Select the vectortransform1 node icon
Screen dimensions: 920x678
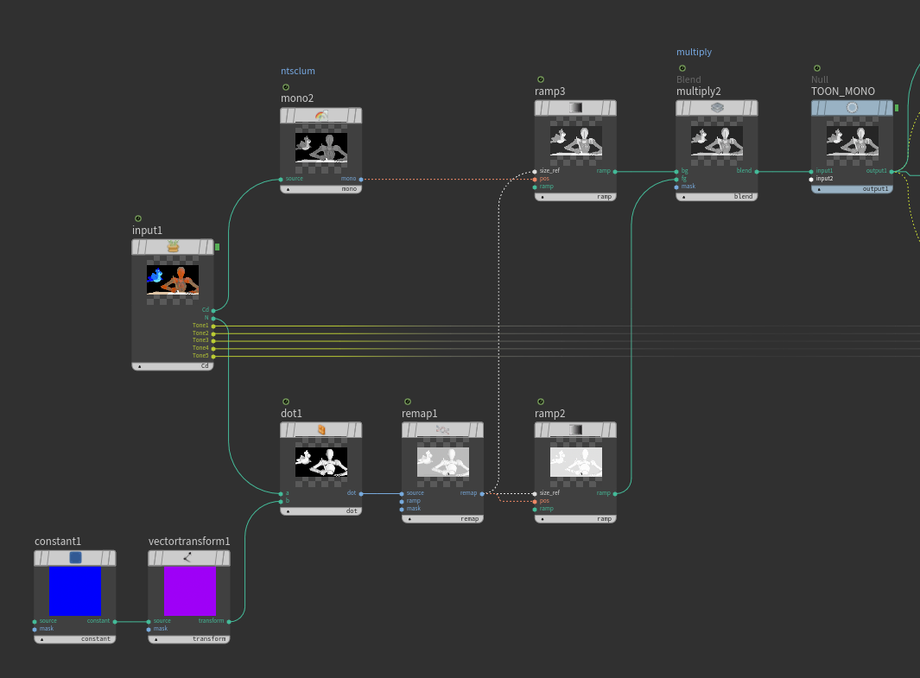click(188, 558)
